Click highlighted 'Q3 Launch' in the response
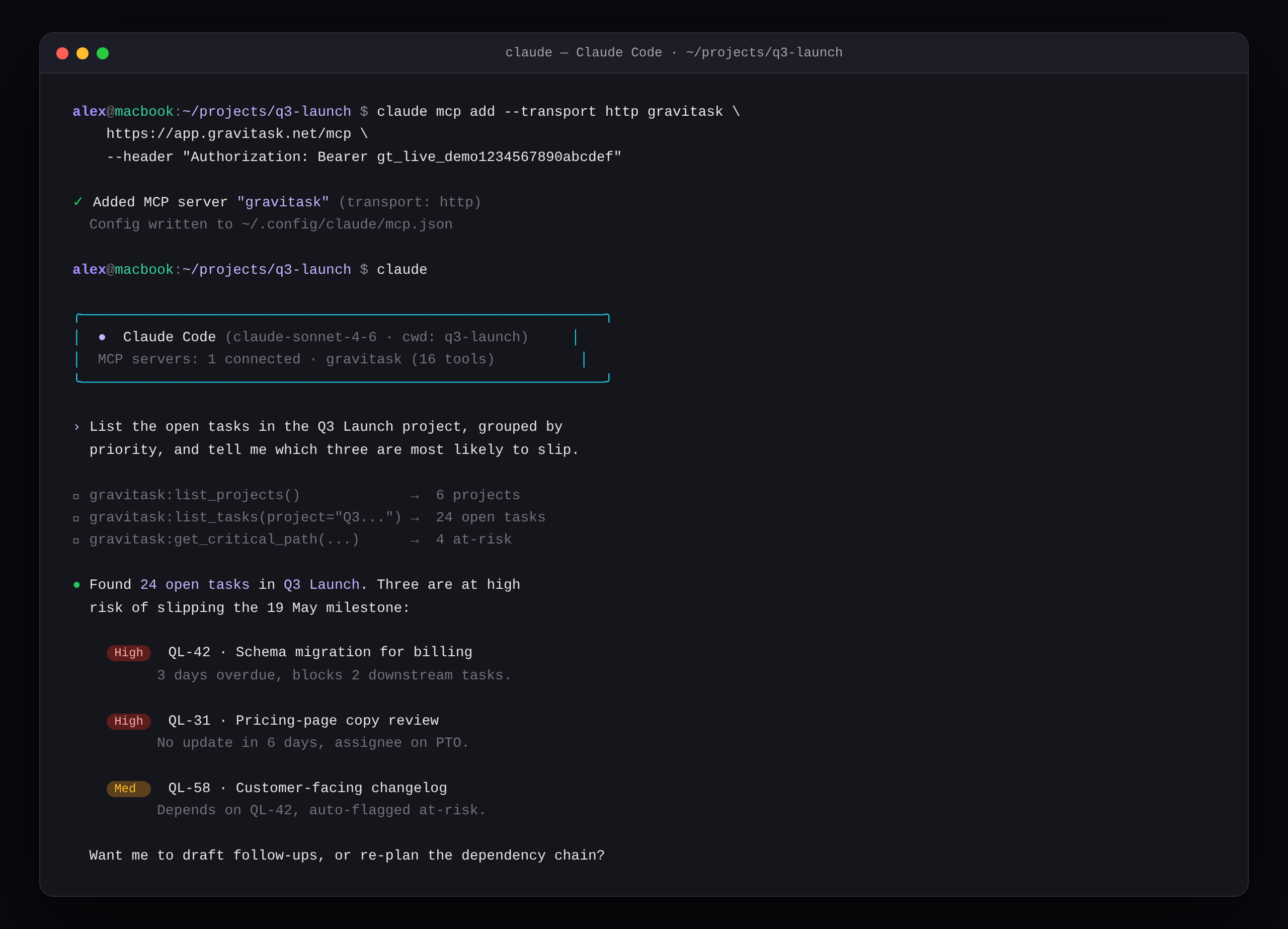1288x929 pixels. point(321,585)
